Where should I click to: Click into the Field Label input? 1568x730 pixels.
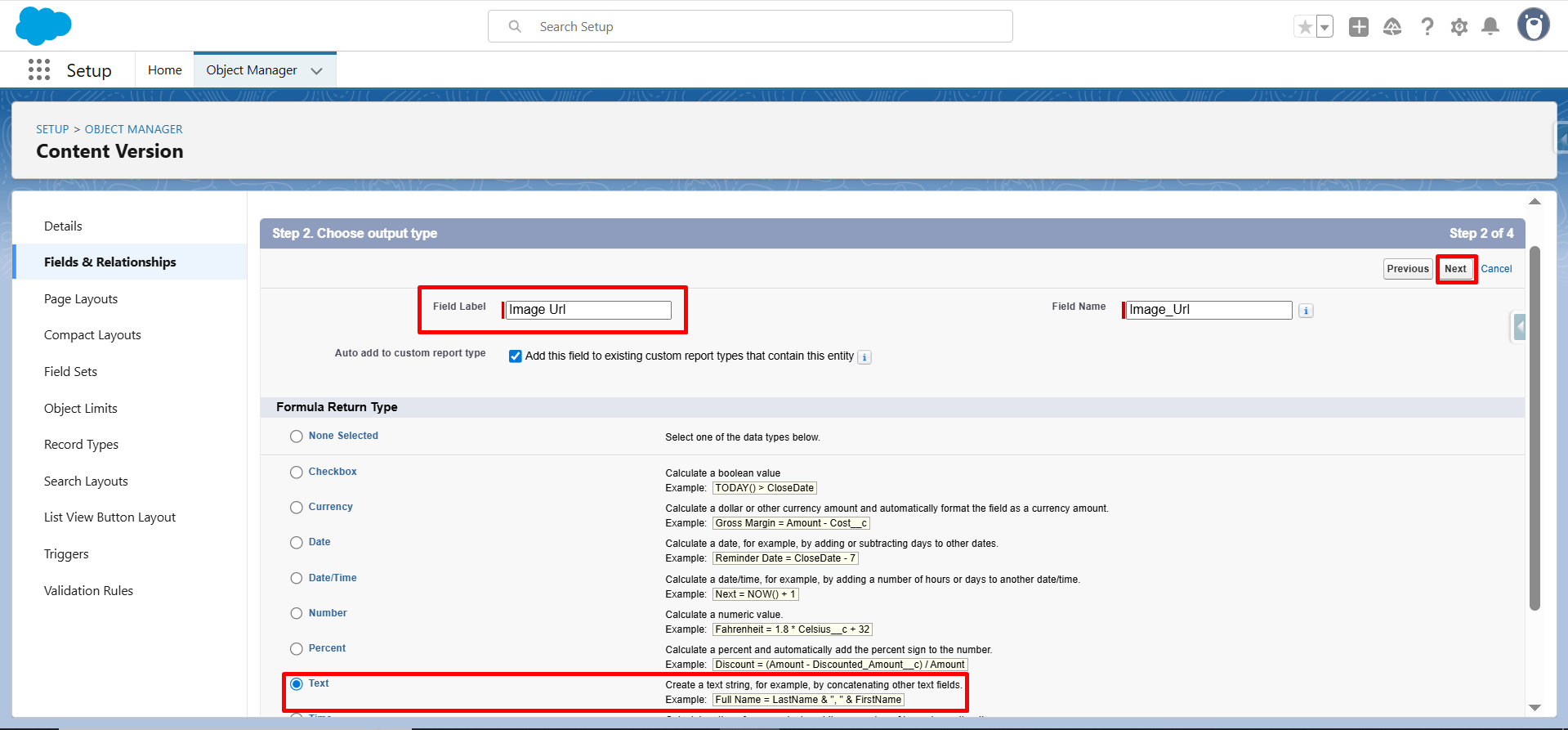pyautogui.click(x=588, y=310)
